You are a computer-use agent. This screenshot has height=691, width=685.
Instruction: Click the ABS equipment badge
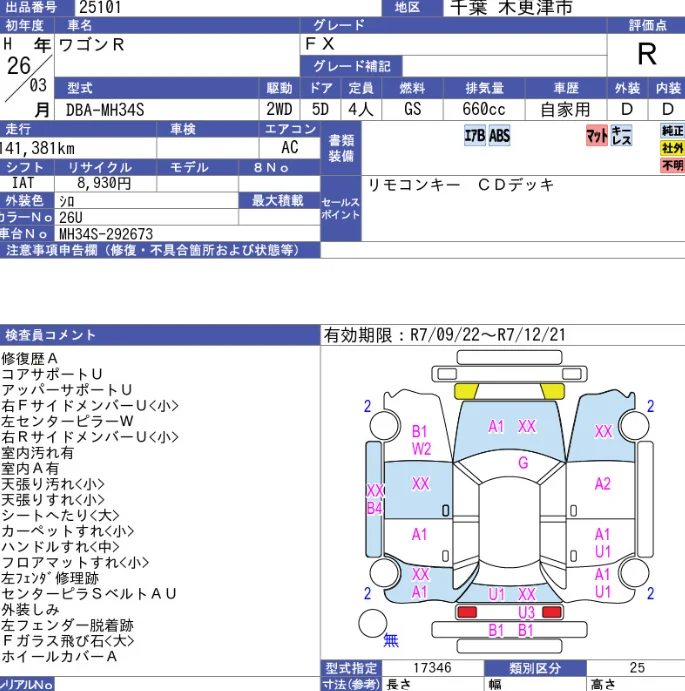click(x=499, y=137)
